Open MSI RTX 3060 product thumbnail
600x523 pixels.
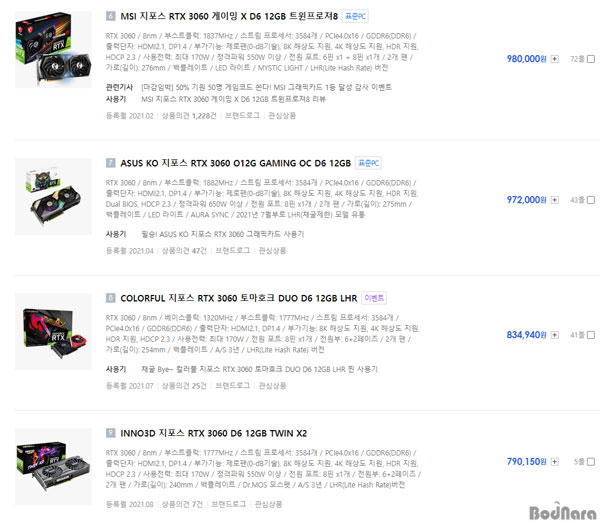[53, 49]
